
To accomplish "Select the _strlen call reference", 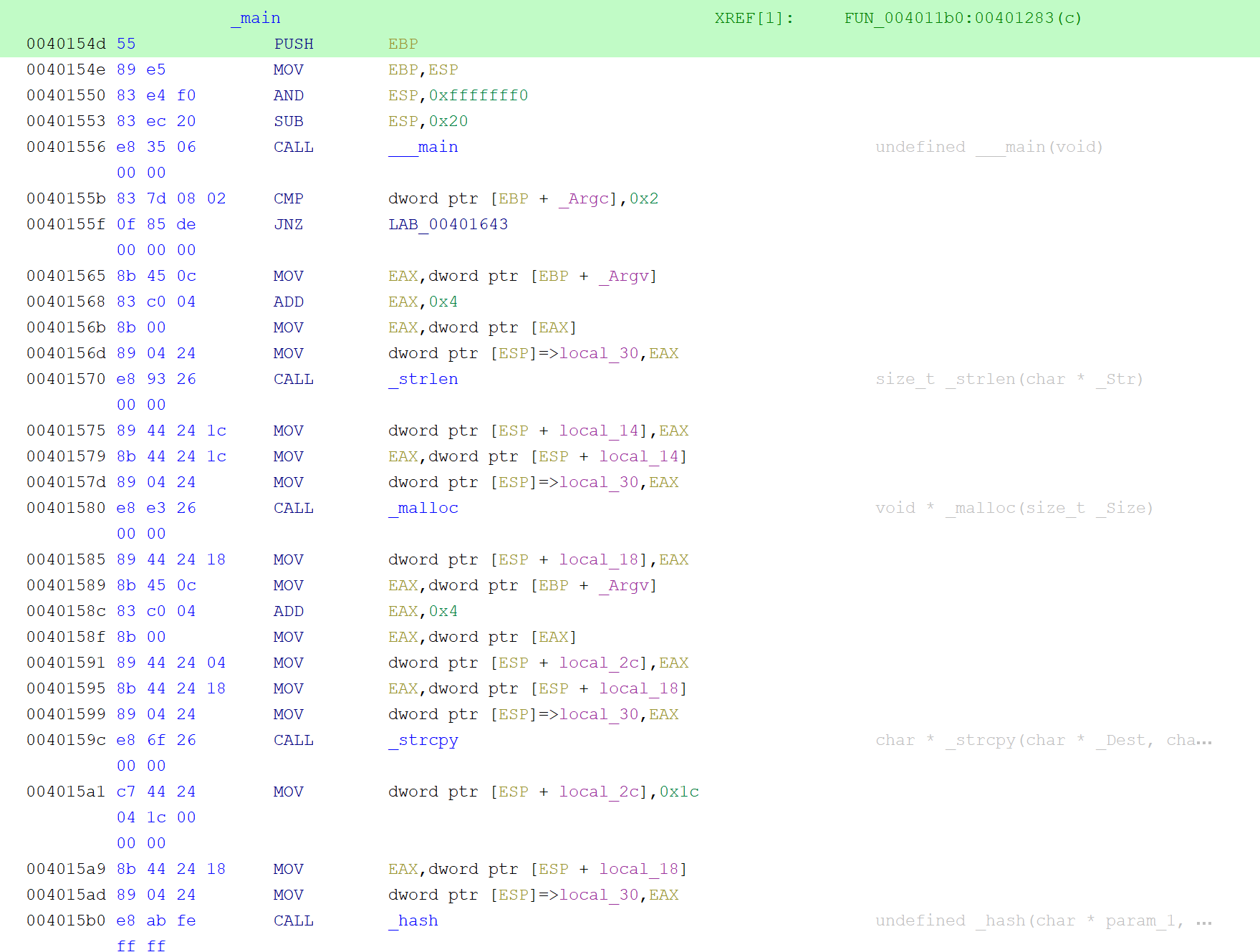I will 423,379.
